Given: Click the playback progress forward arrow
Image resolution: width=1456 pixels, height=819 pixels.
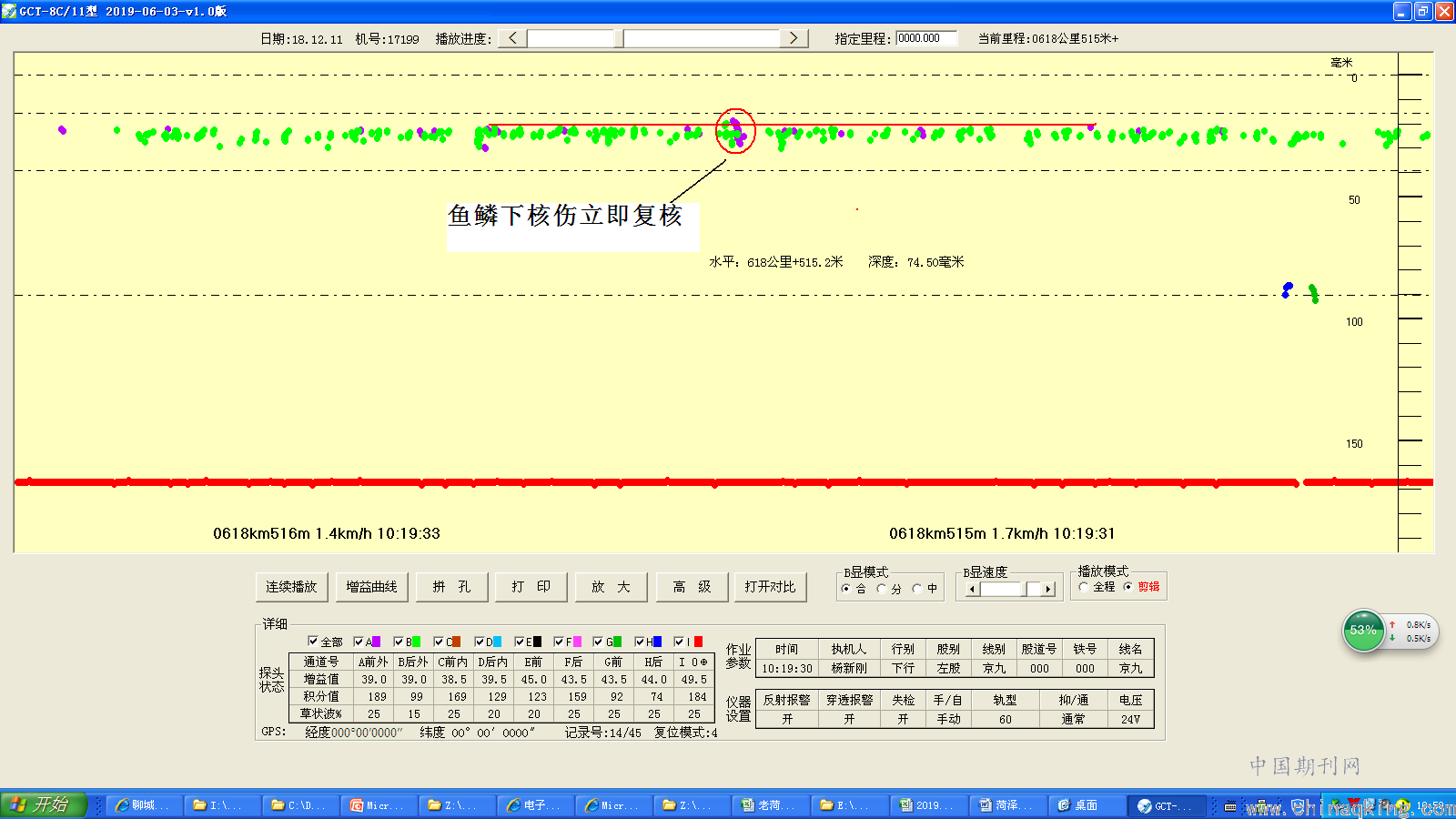Looking at the screenshot, I should [794, 38].
